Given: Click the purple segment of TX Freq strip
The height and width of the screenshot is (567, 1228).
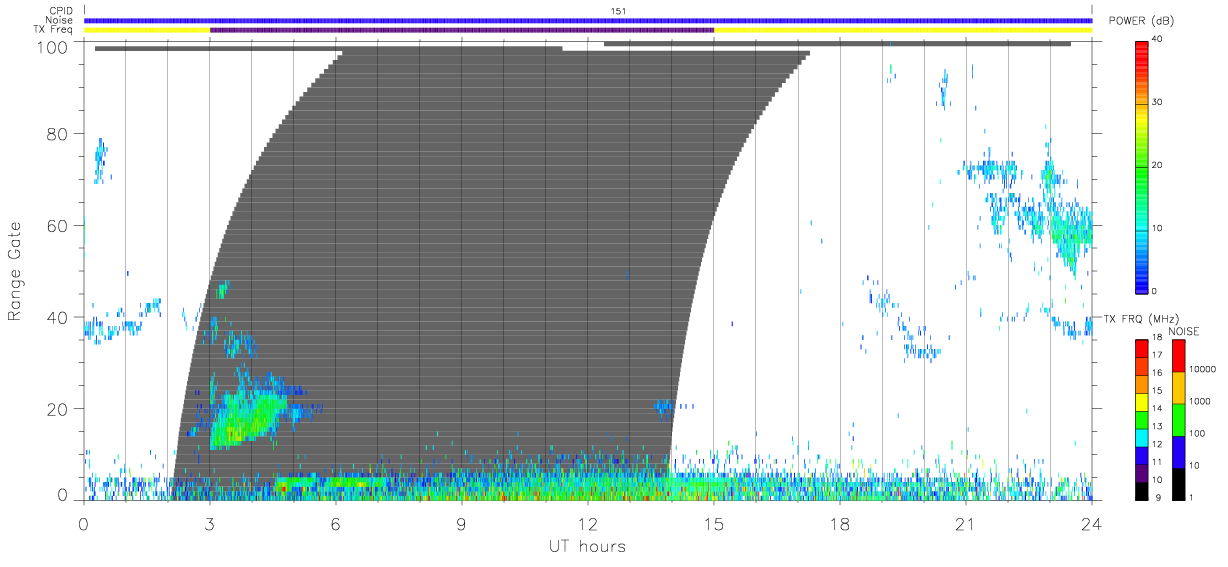Looking at the screenshot, I should [462, 30].
